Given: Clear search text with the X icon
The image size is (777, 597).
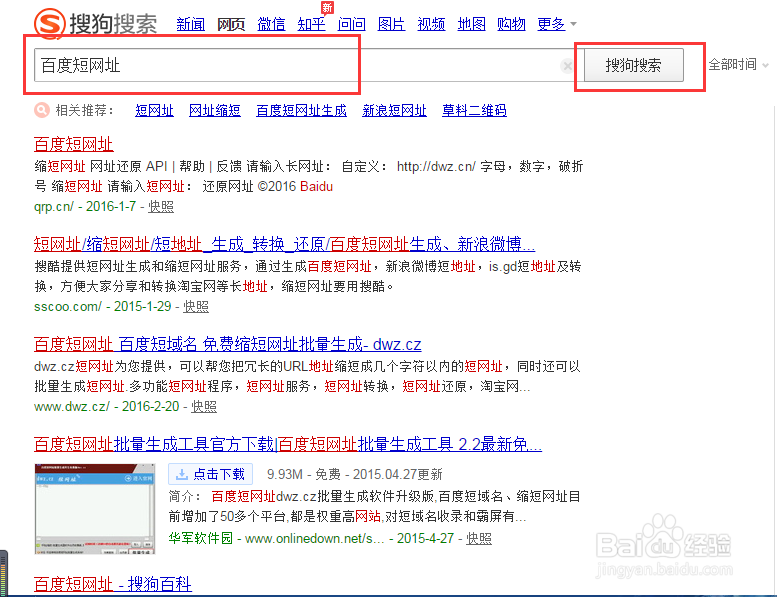Looking at the screenshot, I should [567, 65].
